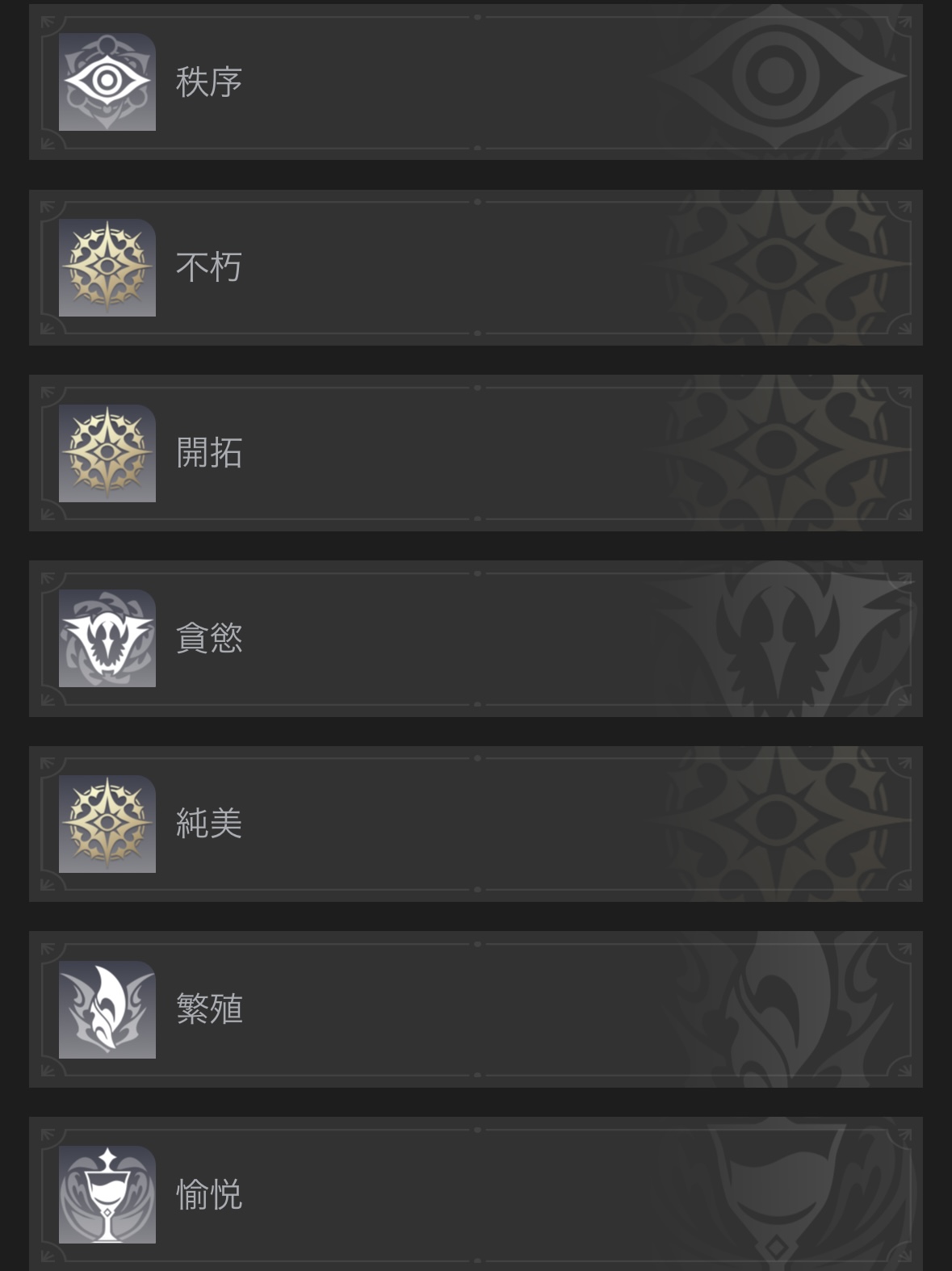Click the 繁殖 text label
The image size is (952, 1271).
(x=209, y=1009)
